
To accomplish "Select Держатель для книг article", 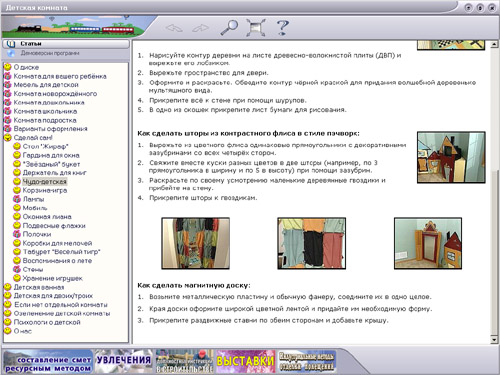I will pyautogui.click(x=55, y=173).
